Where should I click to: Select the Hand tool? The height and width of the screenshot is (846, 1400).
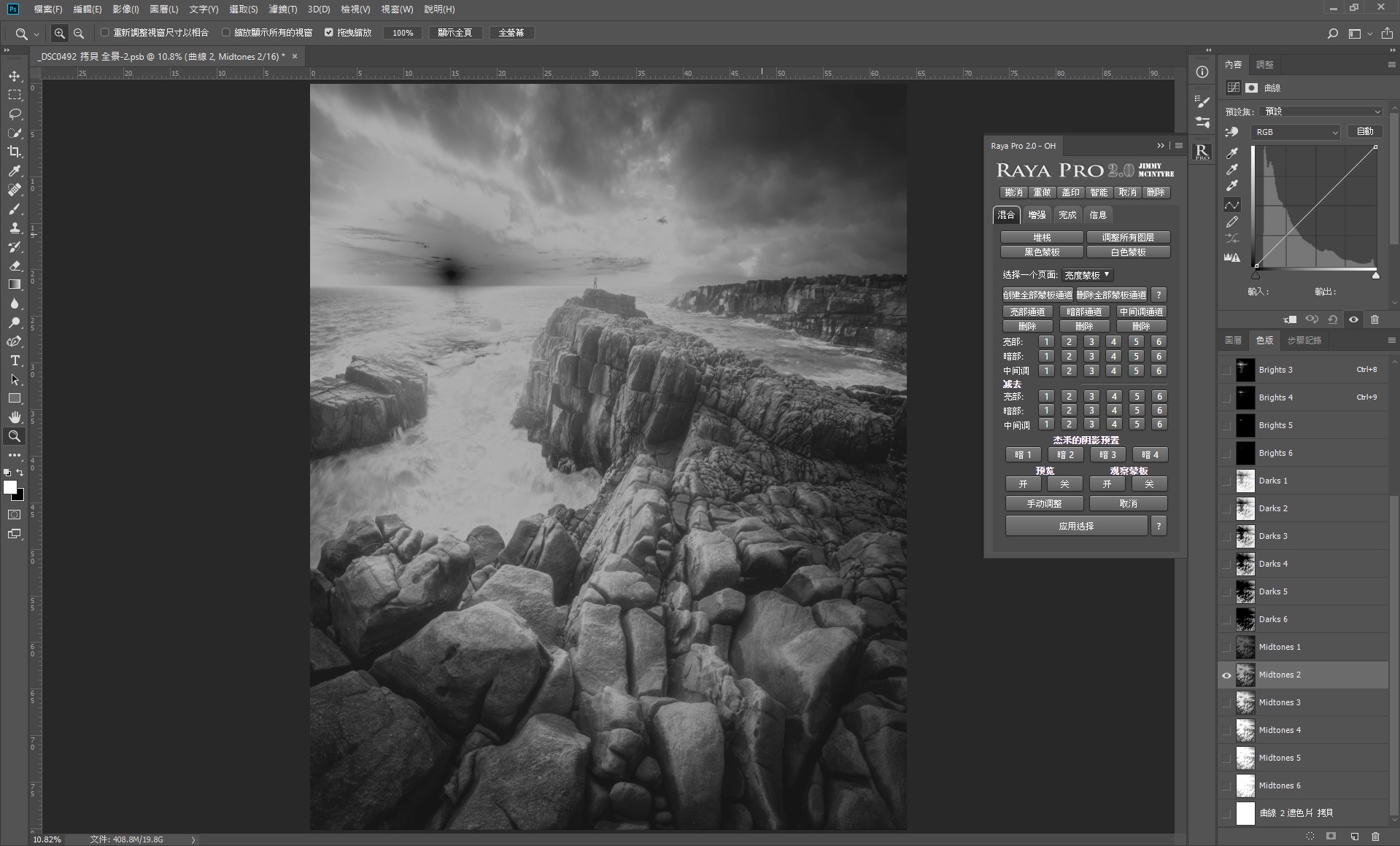(15, 417)
